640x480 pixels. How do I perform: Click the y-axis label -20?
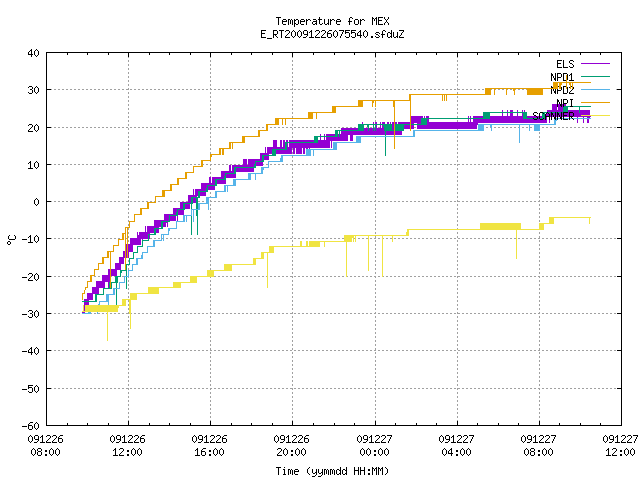click(31, 277)
